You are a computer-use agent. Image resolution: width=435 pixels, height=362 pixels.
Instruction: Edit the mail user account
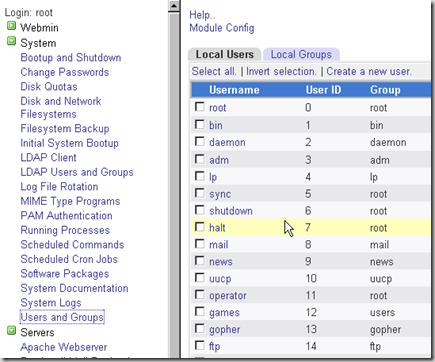click(x=219, y=245)
